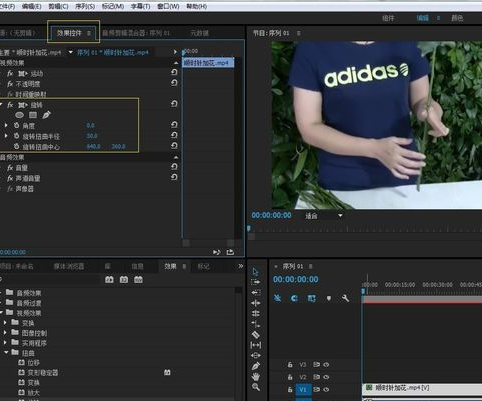Select the Slide tool
482x401 pixels.
click(255, 355)
